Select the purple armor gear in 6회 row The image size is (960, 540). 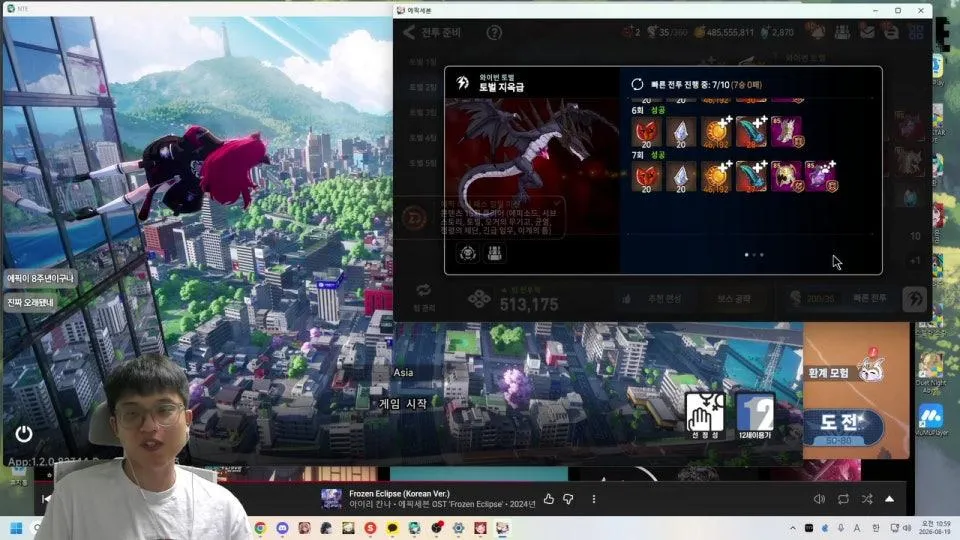tap(786, 132)
